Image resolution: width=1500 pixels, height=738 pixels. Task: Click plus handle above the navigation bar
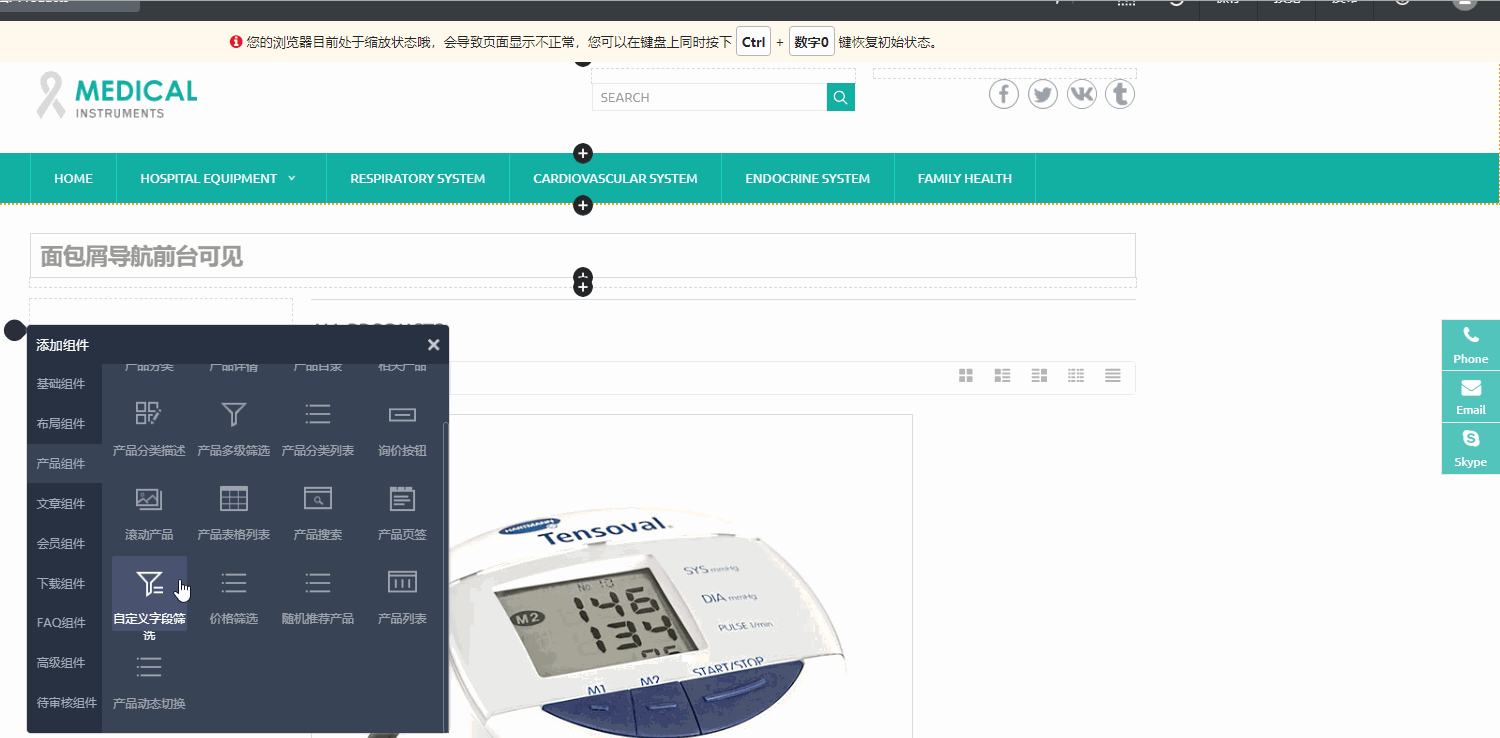click(583, 153)
